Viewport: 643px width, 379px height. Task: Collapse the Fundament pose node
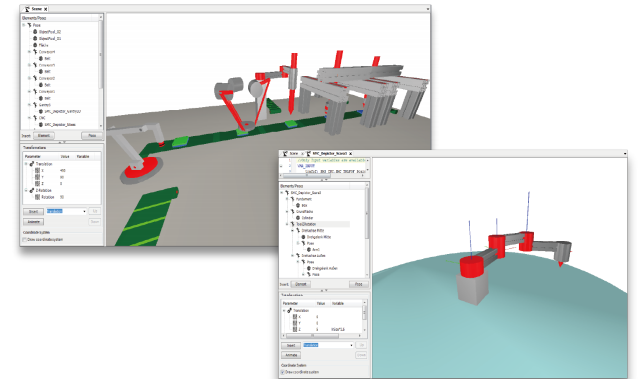coord(287,199)
